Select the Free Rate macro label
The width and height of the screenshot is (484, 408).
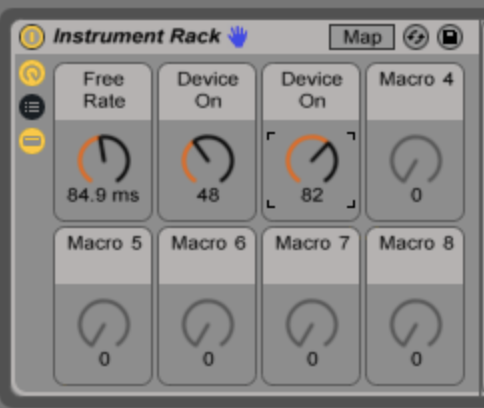point(104,90)
